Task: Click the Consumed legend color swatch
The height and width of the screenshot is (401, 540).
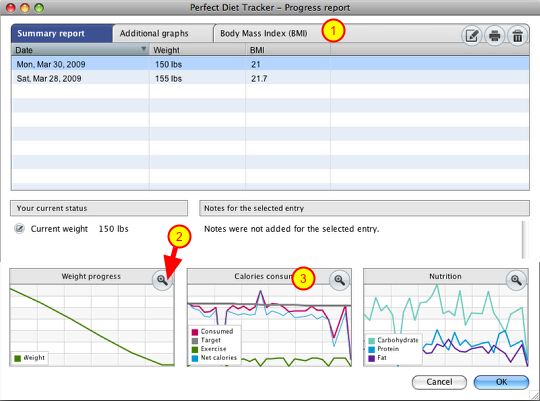Action: tap(195, 332)
